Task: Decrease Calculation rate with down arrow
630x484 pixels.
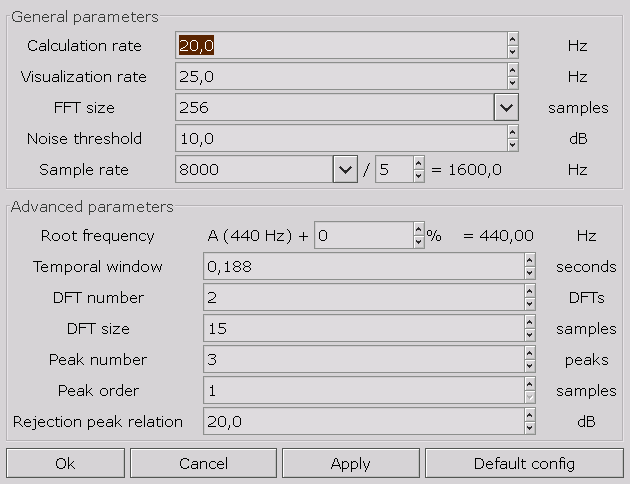Action: [x=512, y=52]
